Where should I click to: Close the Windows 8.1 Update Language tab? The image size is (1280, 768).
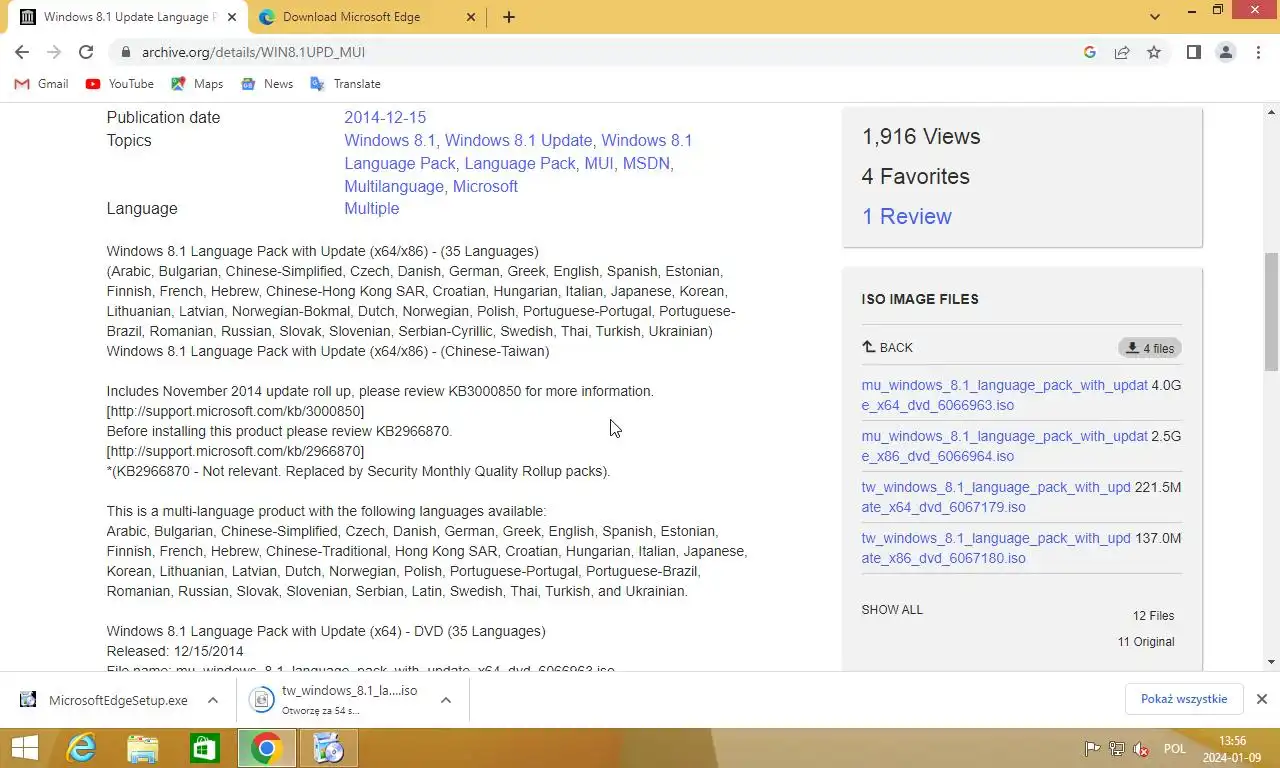coord(232,17)
